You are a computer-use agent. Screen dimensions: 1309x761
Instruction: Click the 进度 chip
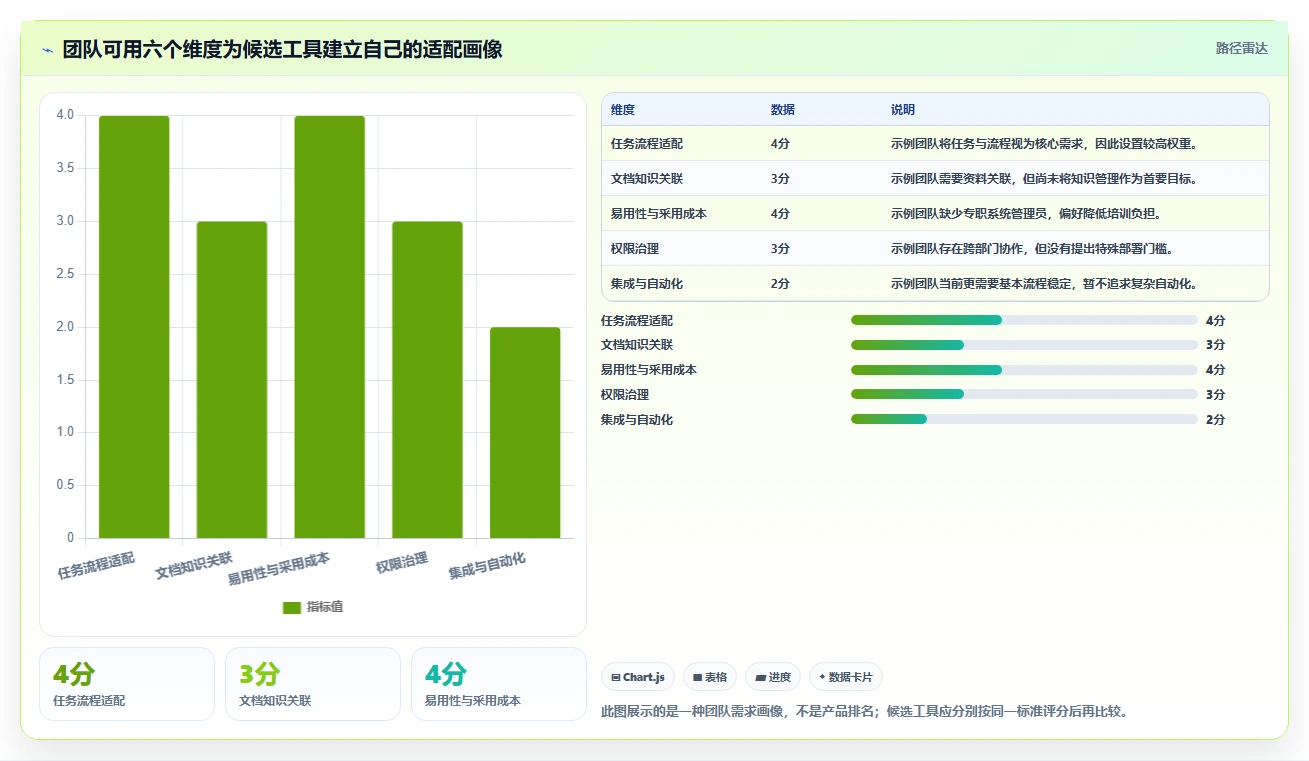[773, 677]
